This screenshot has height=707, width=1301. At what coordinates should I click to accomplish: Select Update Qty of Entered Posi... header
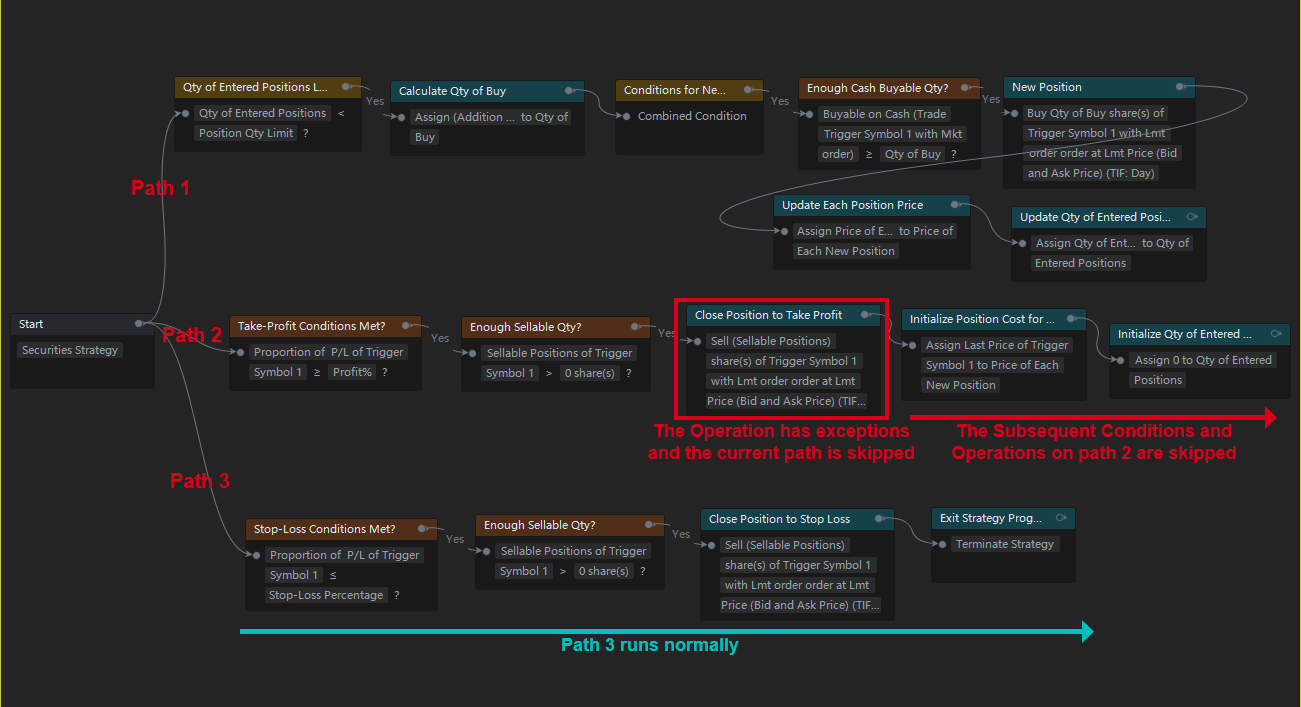1109,217
